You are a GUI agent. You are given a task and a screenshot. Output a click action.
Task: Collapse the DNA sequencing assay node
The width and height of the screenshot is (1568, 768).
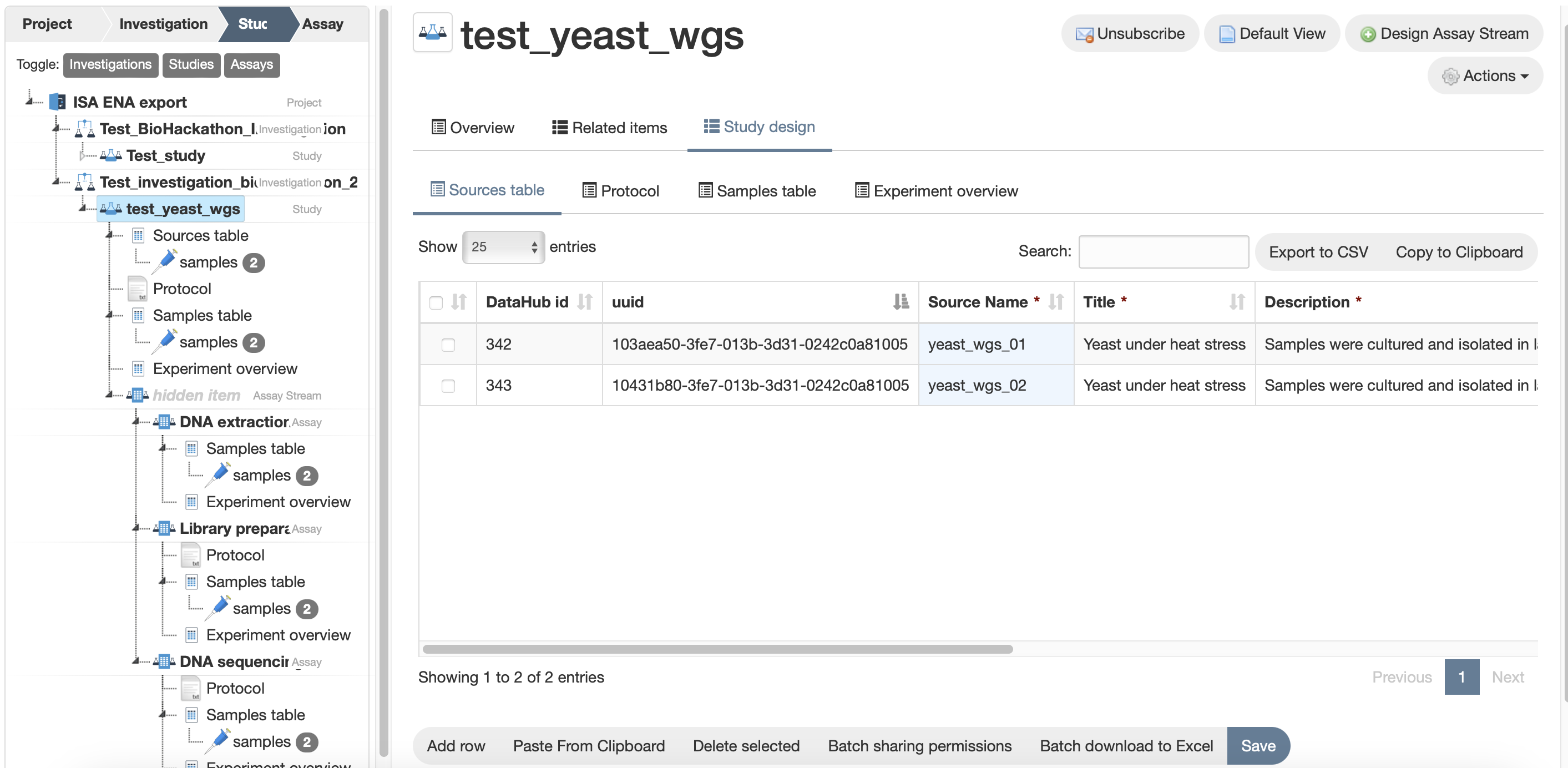coord(136,661)
